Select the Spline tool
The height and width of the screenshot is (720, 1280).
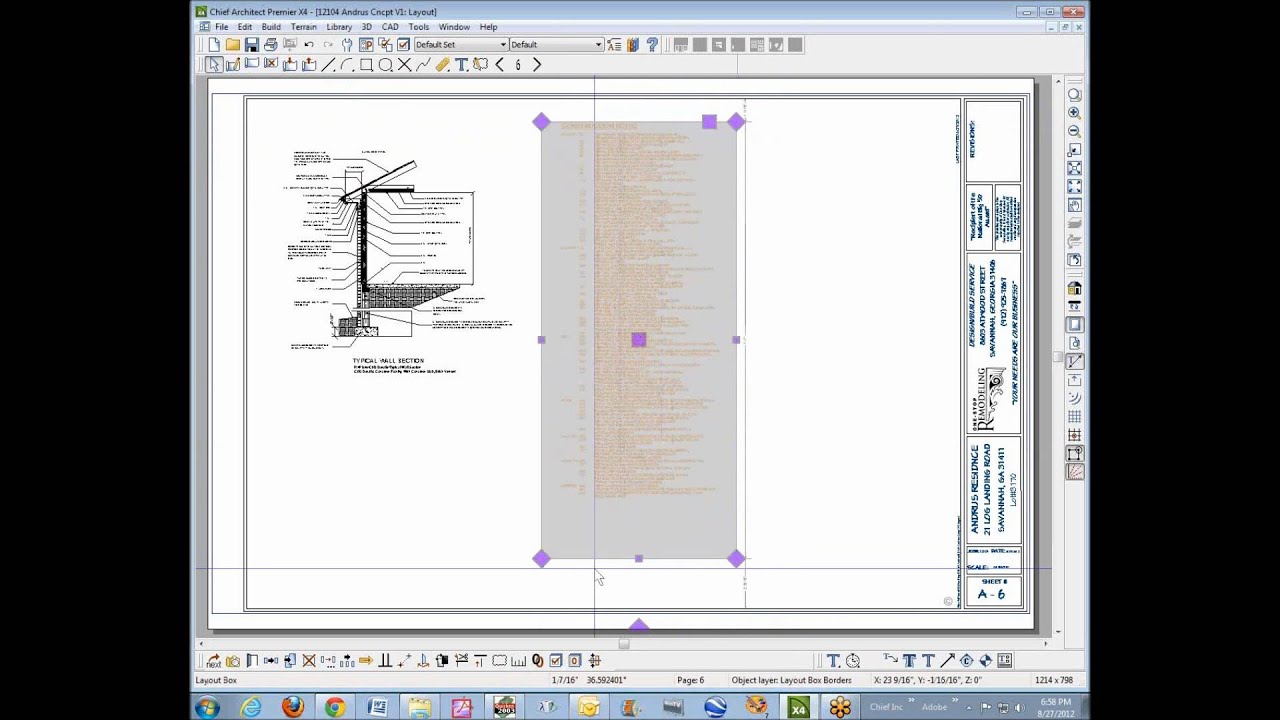[423, 65]
